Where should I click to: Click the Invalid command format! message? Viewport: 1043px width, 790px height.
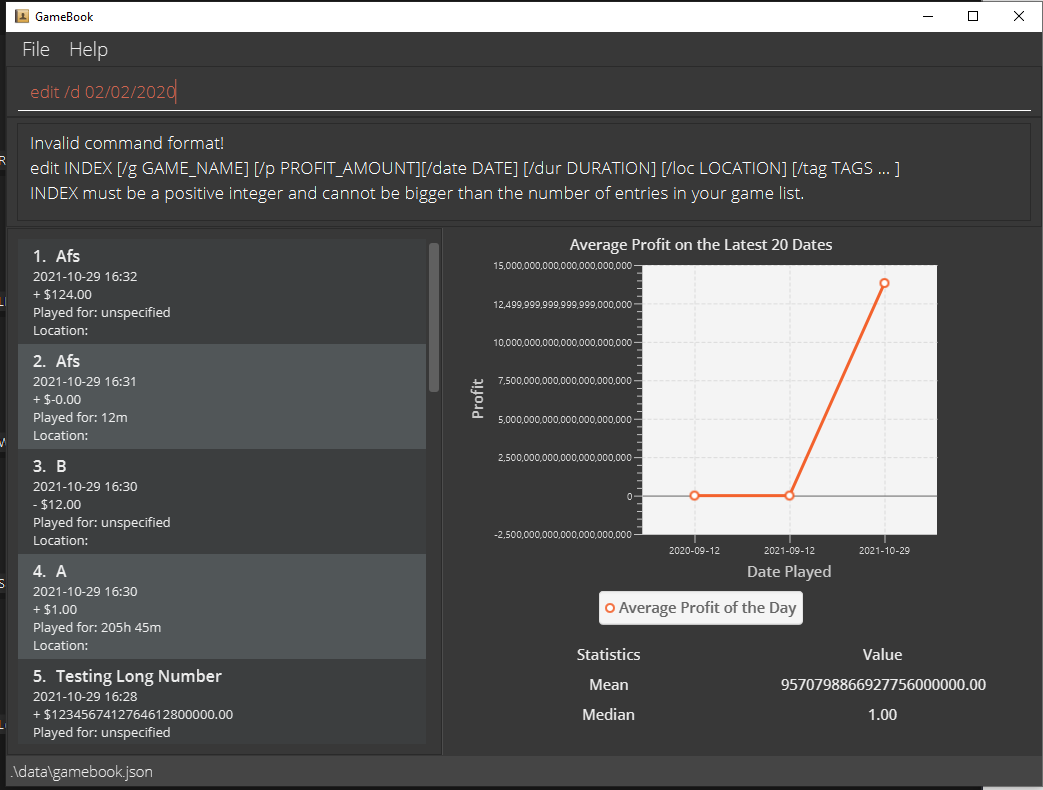(127, 143)
